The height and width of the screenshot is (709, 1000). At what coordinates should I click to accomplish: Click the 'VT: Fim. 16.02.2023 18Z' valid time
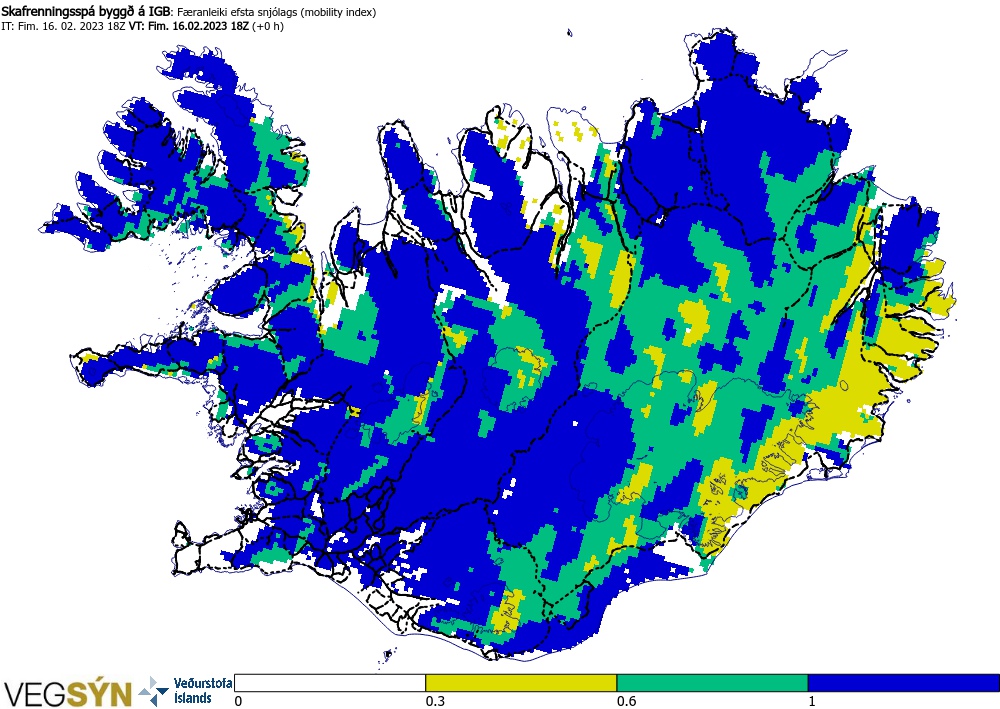(189, 26)
